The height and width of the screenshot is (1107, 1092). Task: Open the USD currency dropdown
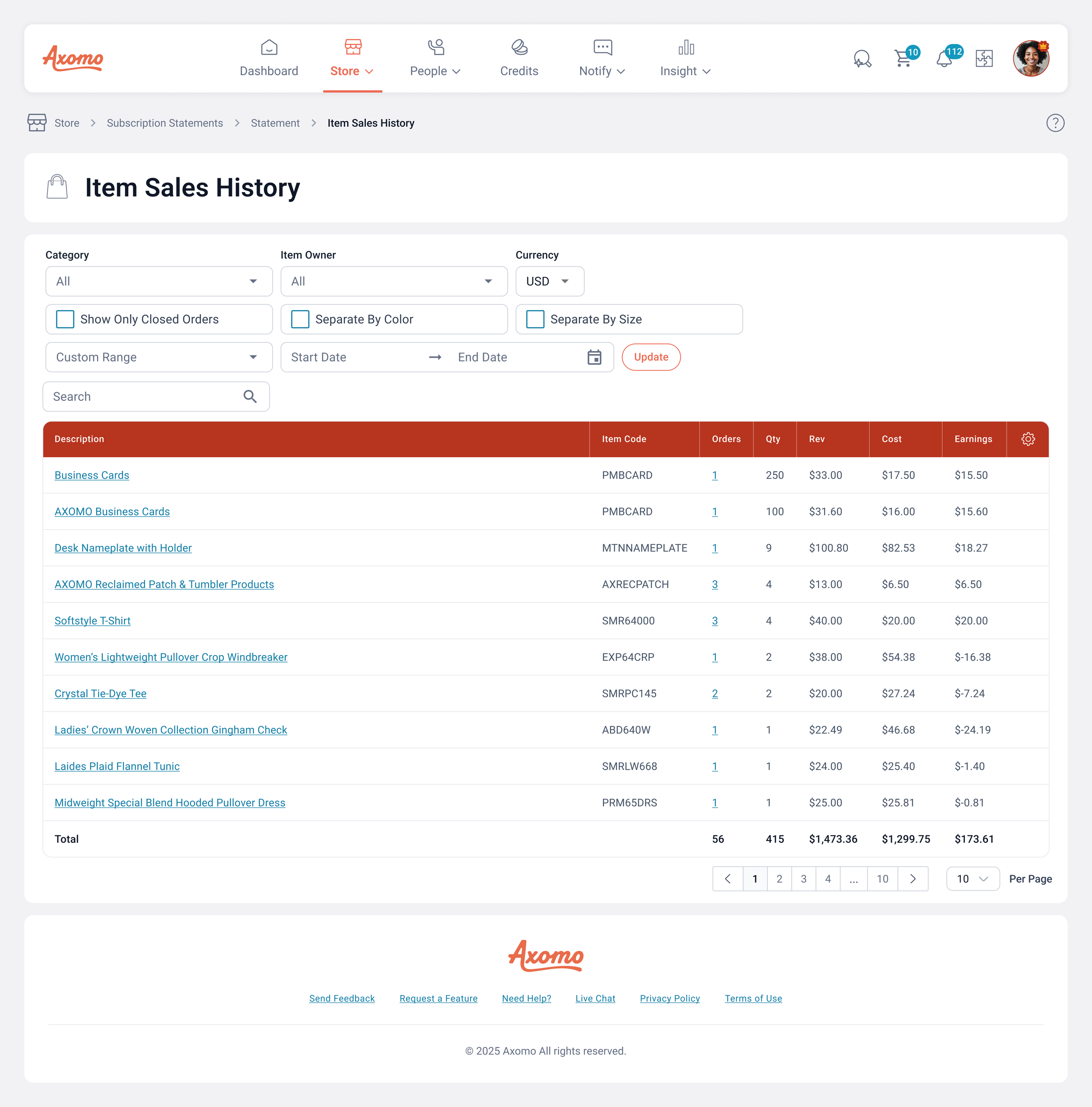click(549, 281)
